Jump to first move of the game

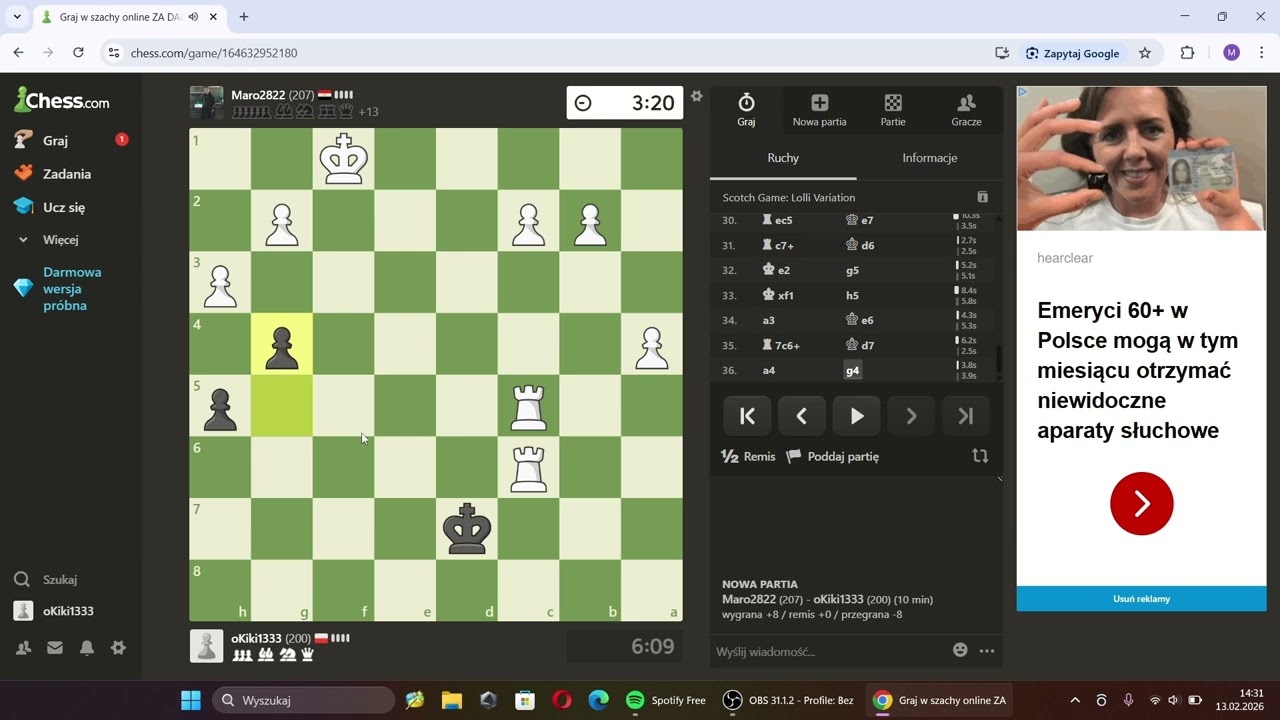click(747, 416)
